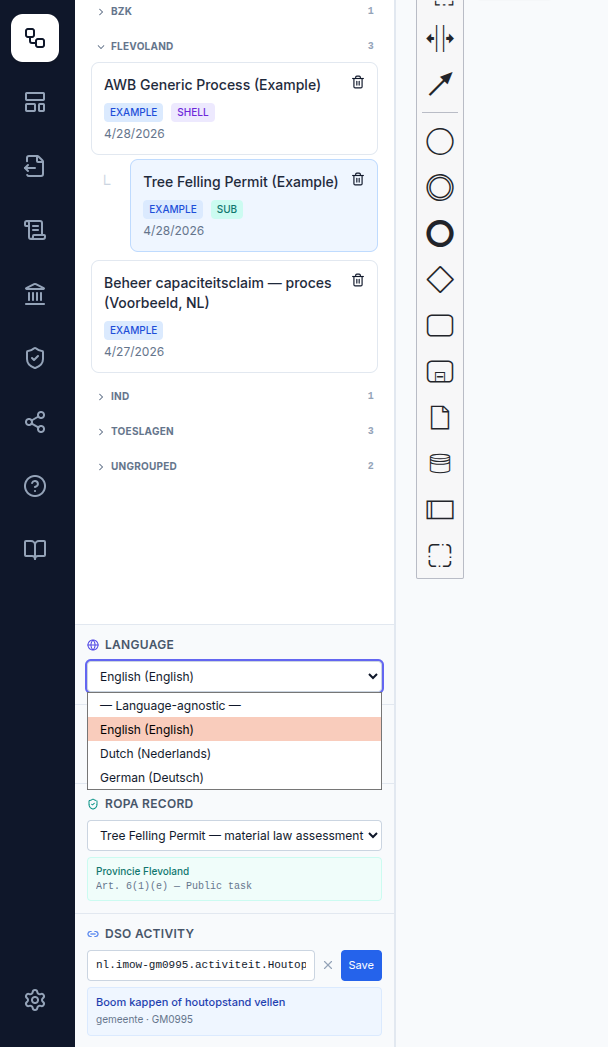The width and height of the screenshot is (608, 1047).
Task: Delete Tree Felling Permit with trash icon
Action: coord(358,179)
